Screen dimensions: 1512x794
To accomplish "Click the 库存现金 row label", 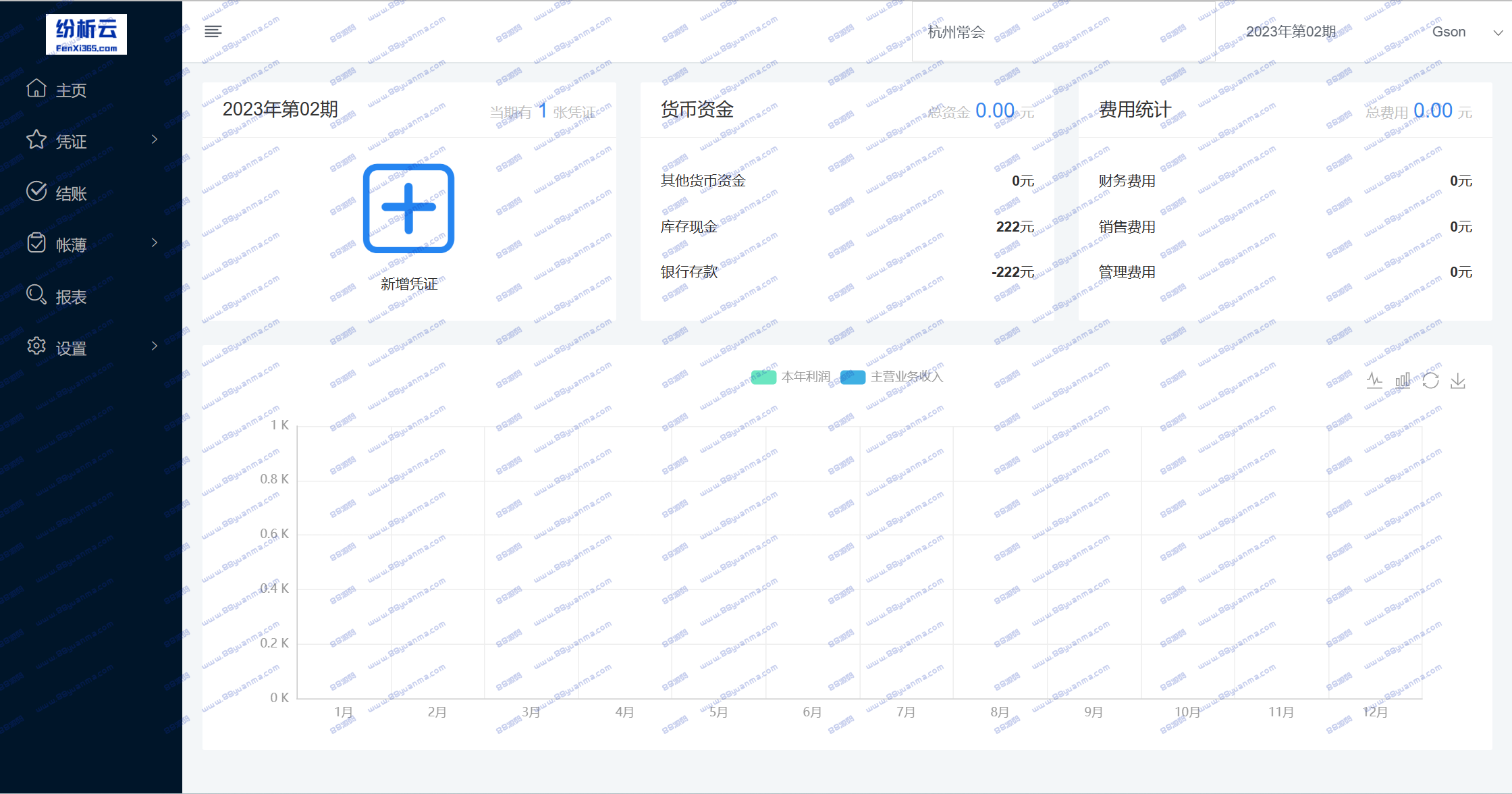I will (689, 227).
